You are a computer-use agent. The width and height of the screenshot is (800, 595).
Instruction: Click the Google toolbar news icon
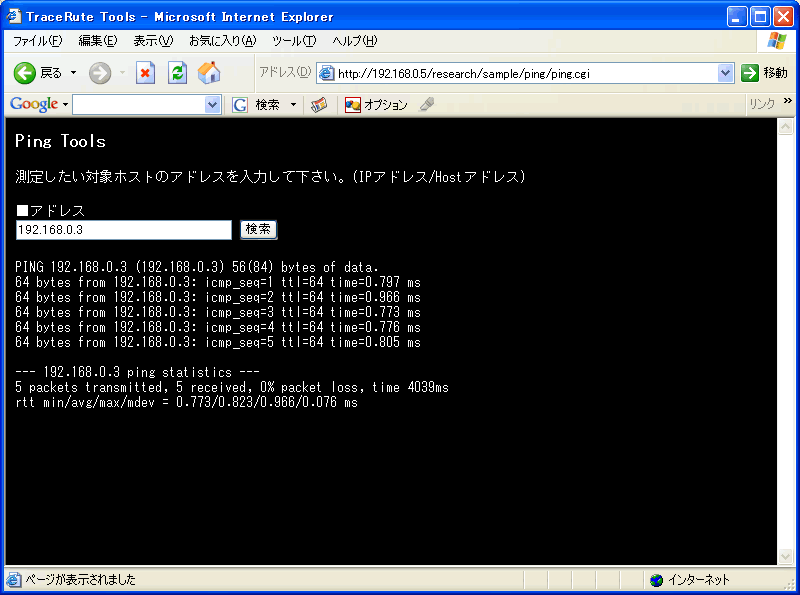coord(319,105)
